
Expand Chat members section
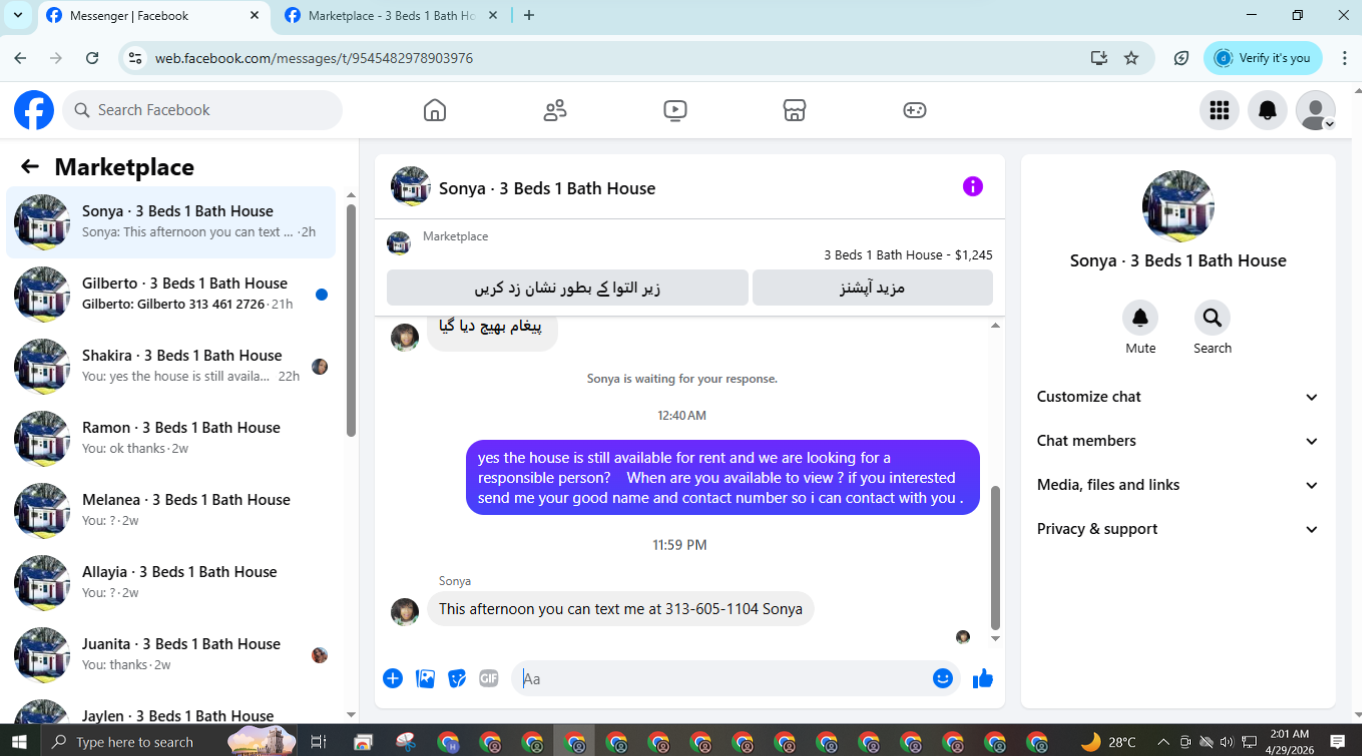pyautogui.click(x=1178, y=441)
